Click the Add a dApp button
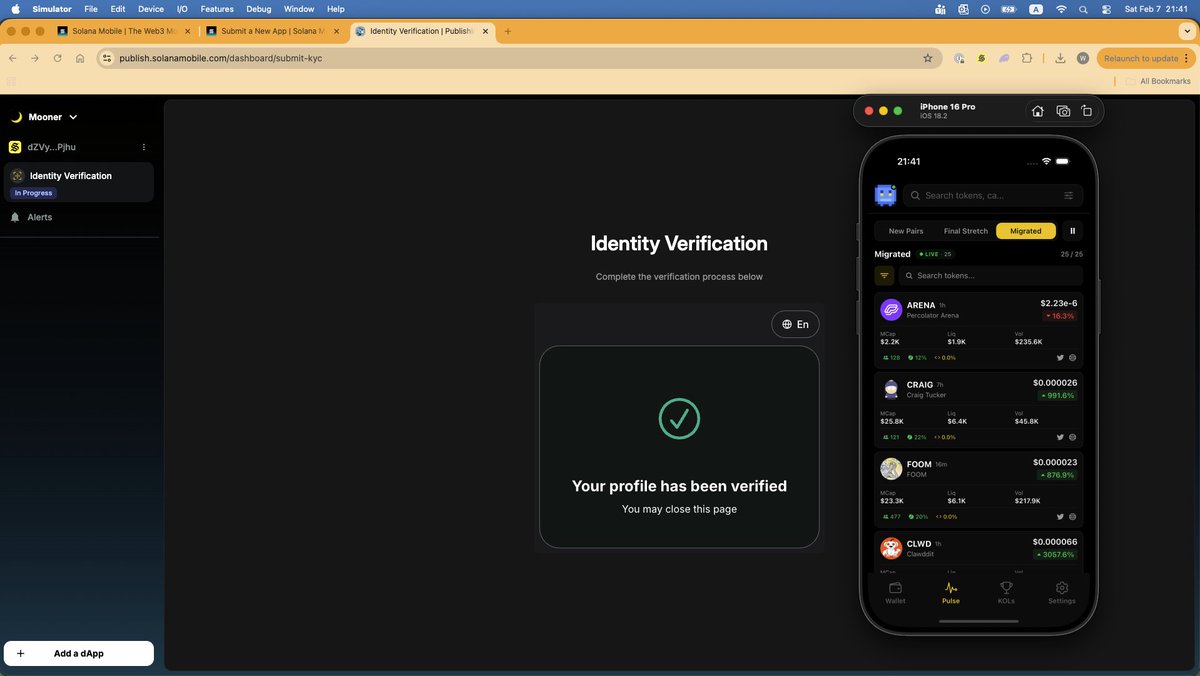 click(79, 653)
